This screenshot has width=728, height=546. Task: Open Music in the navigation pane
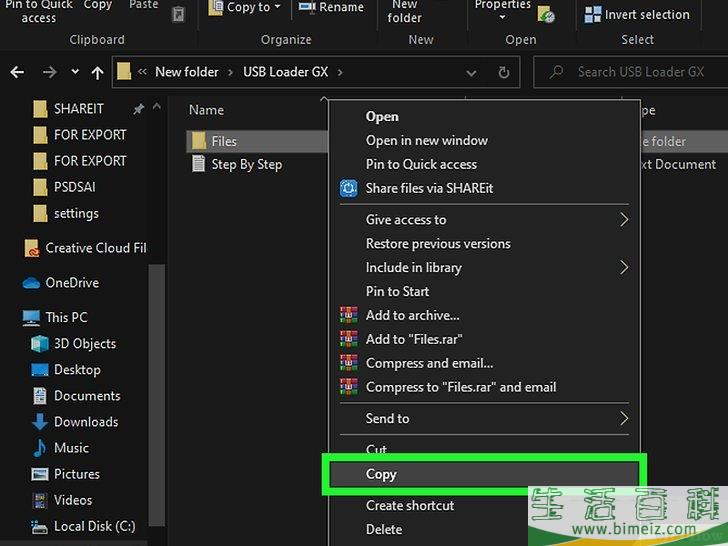coord(60,448)
